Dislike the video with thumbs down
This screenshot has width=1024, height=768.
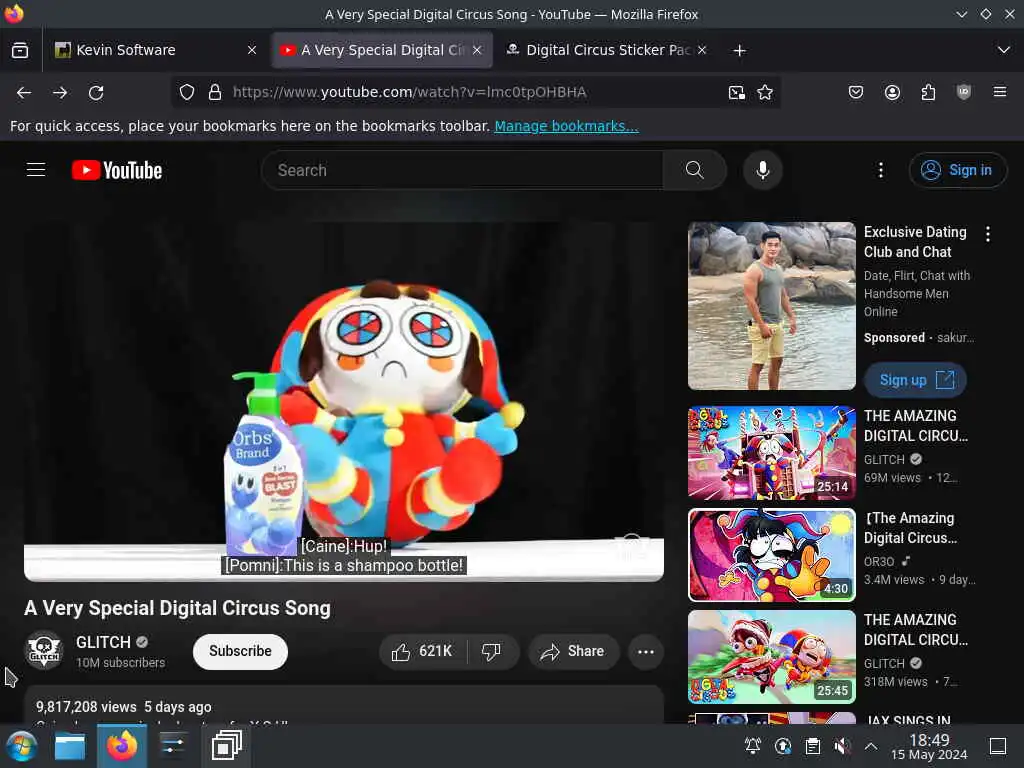(x=491, y=652)
